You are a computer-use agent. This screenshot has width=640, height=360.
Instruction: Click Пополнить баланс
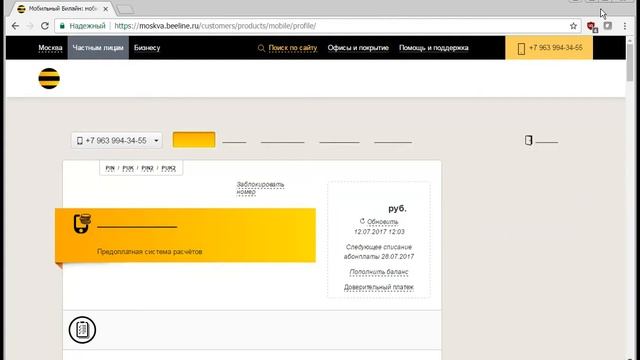tap(379, 272)
